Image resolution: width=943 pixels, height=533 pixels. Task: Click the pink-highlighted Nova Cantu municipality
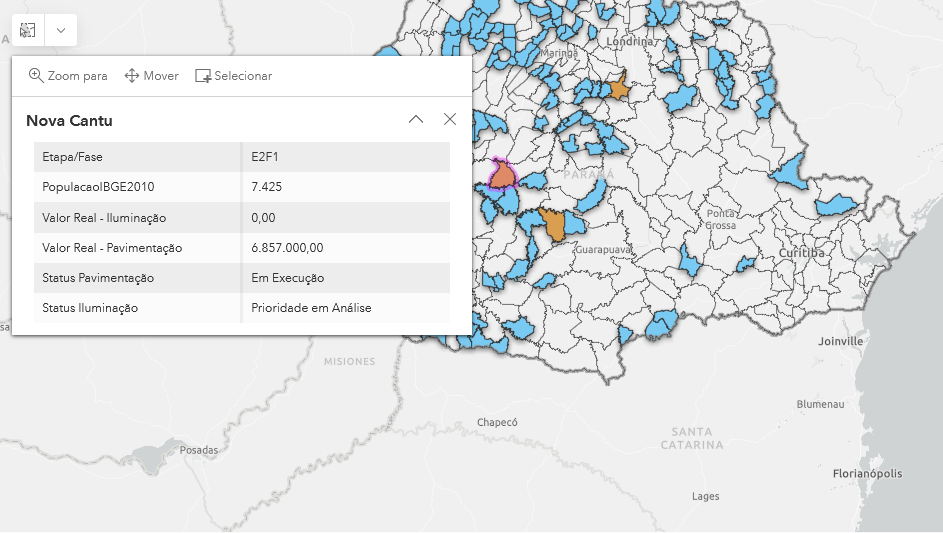[x=502, y=176]
